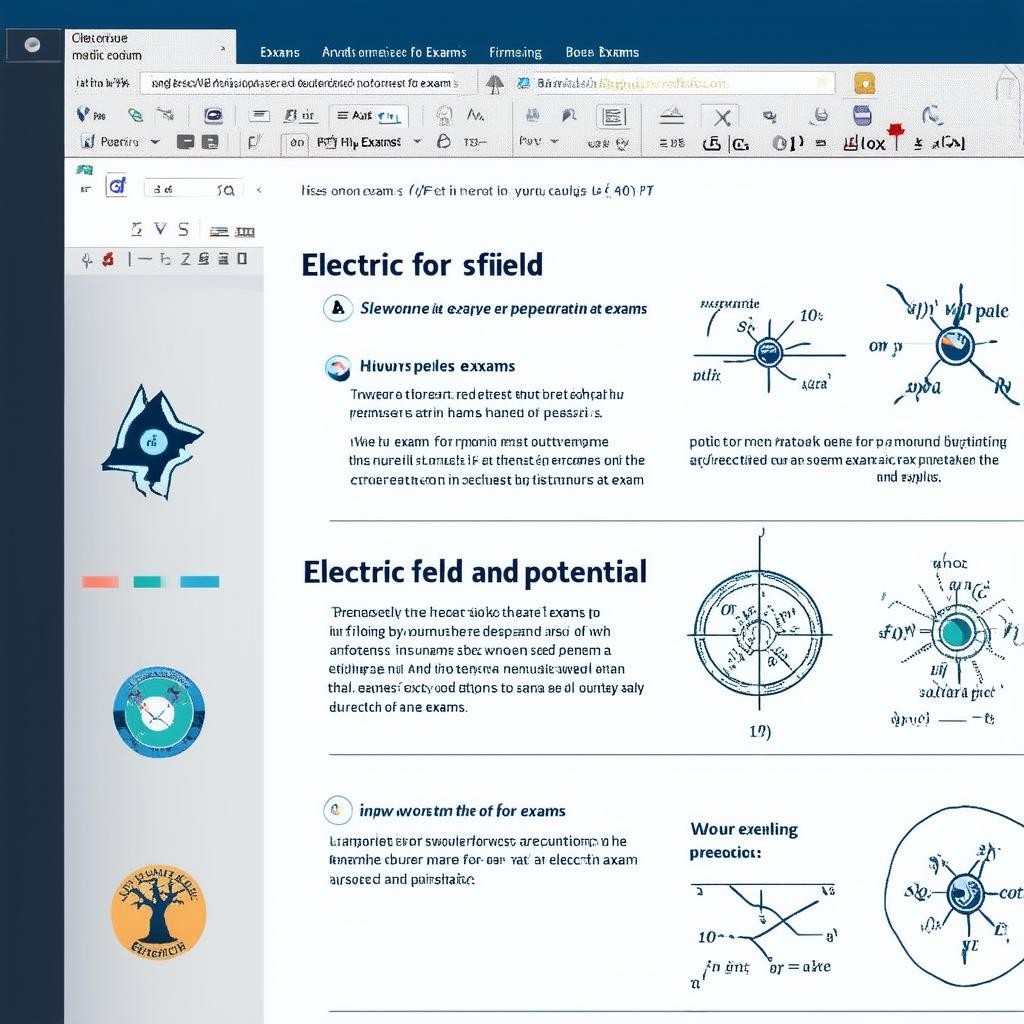This screenshot has height=1024, width=1024.
Task: Click the purple database icon in ribbon
Action: (862, 116)
